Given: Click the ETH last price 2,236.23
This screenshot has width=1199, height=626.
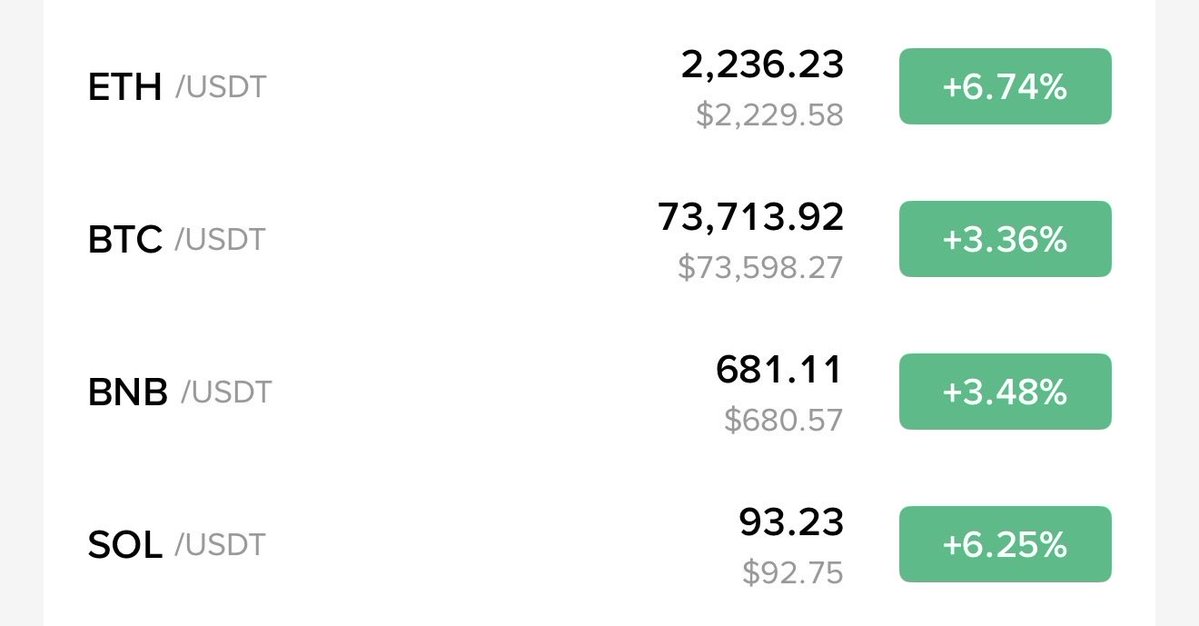Looking at the screenshot, I should click(x=762, y=65).
